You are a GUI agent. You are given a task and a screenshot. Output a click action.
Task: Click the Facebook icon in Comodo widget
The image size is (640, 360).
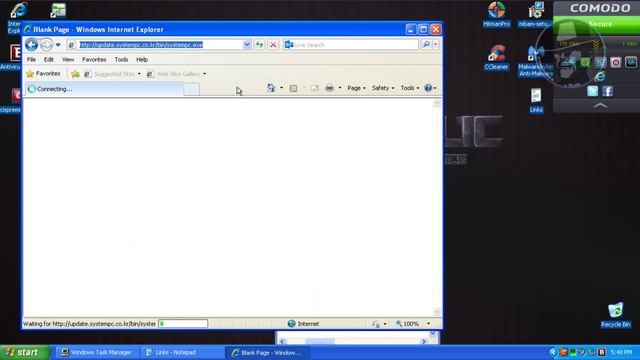[607, 91]
